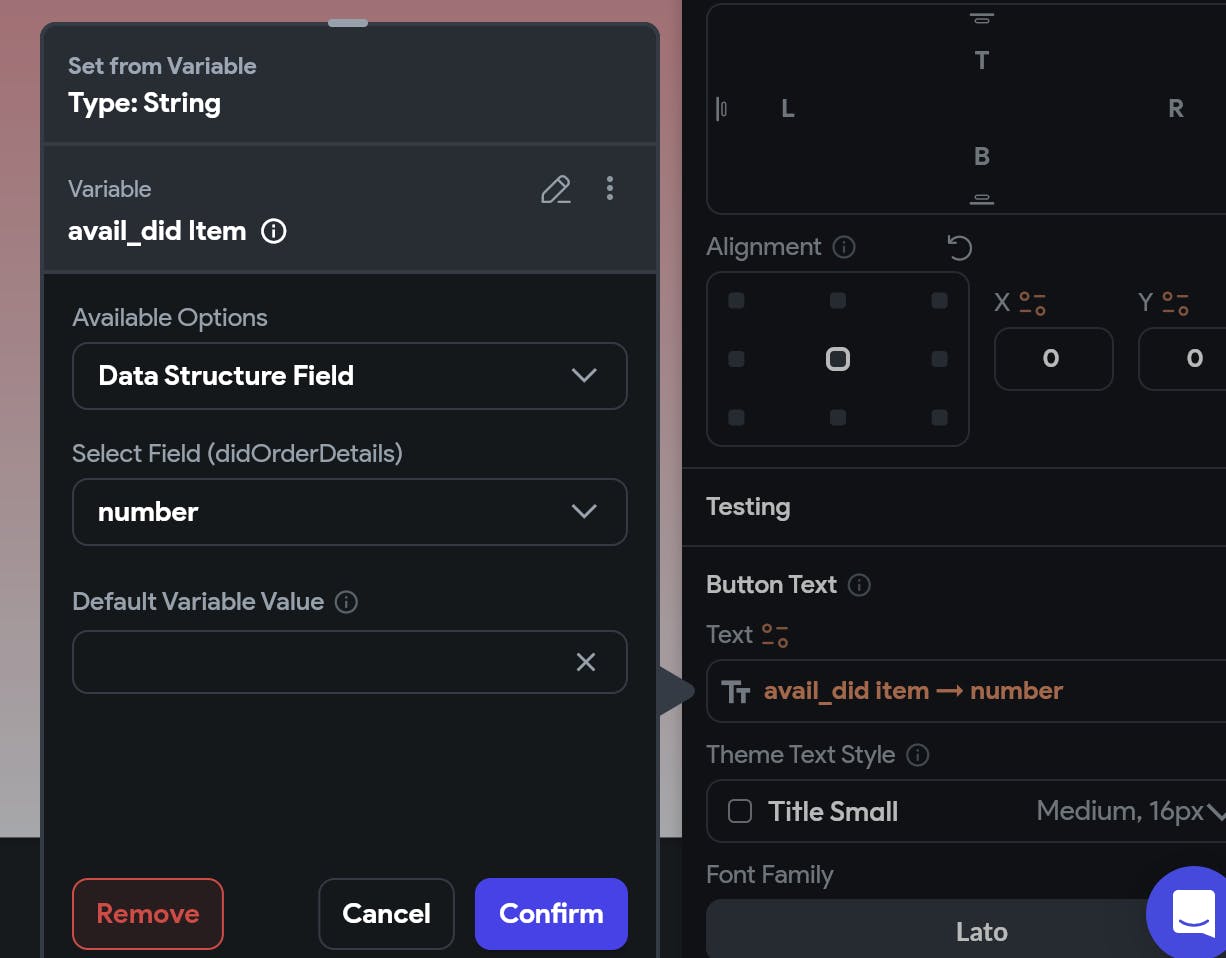1226x958 pixels.
Task: Click the edit pencil icon beside Variable
Action: (x=555, y=189)
